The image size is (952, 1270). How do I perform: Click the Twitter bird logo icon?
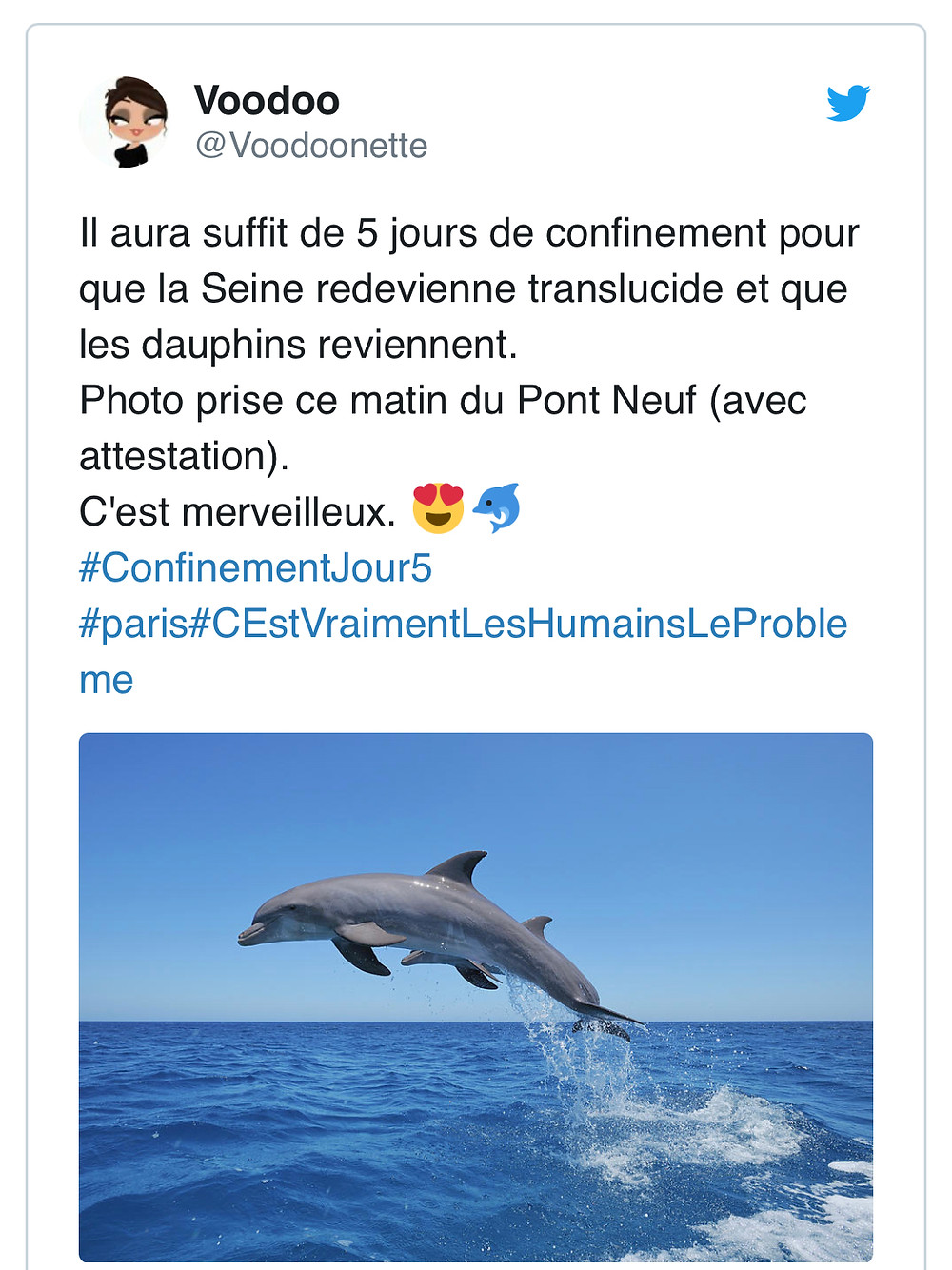click(x=848, y=103)
